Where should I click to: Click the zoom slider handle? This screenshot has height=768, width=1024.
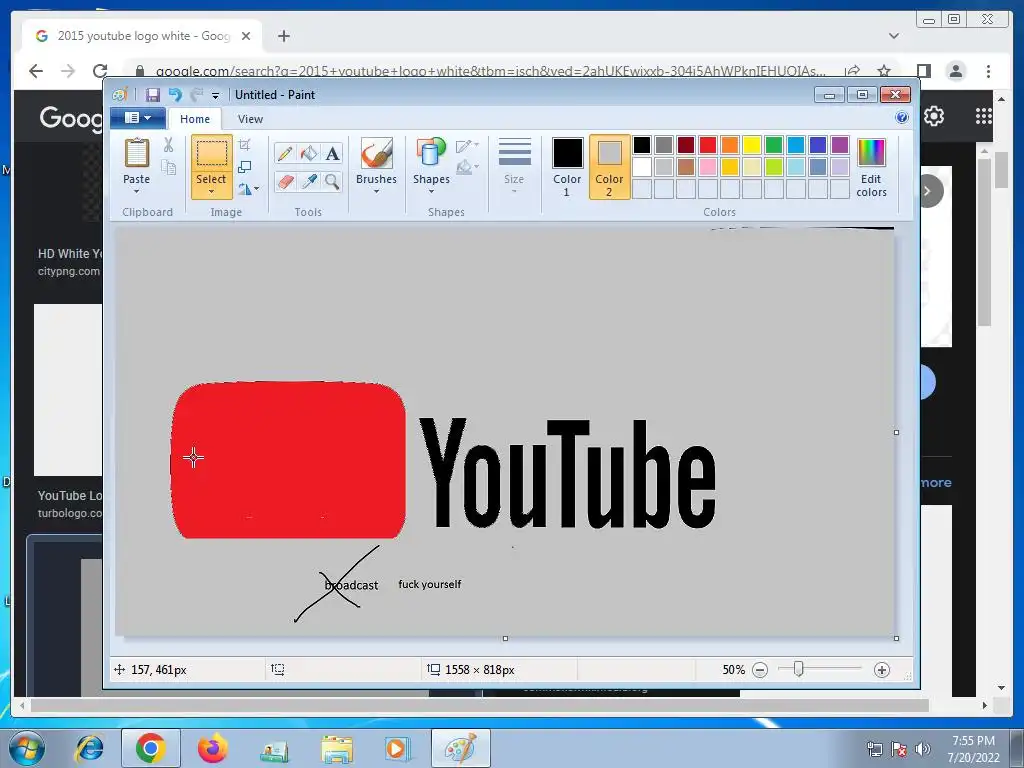[x=798, y=669]
